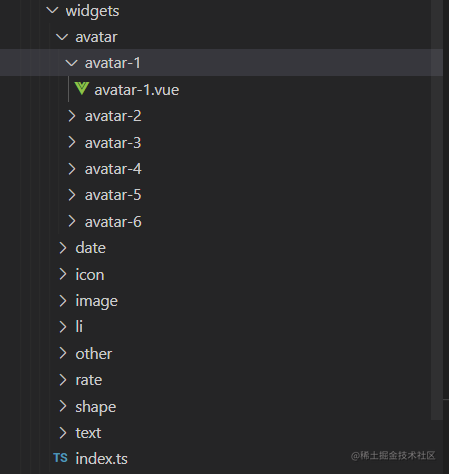This screenshot has height=474, width=449.
Task: Expand the shape folder chevron
Action: (63, 406)
